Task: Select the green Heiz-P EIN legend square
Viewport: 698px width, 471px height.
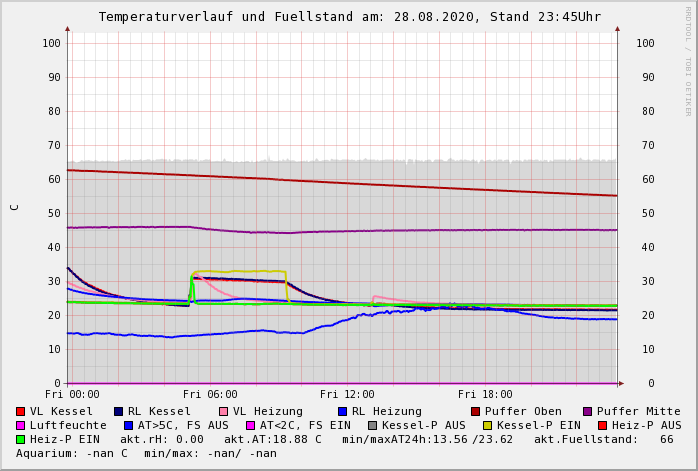Action: (21, 439)
